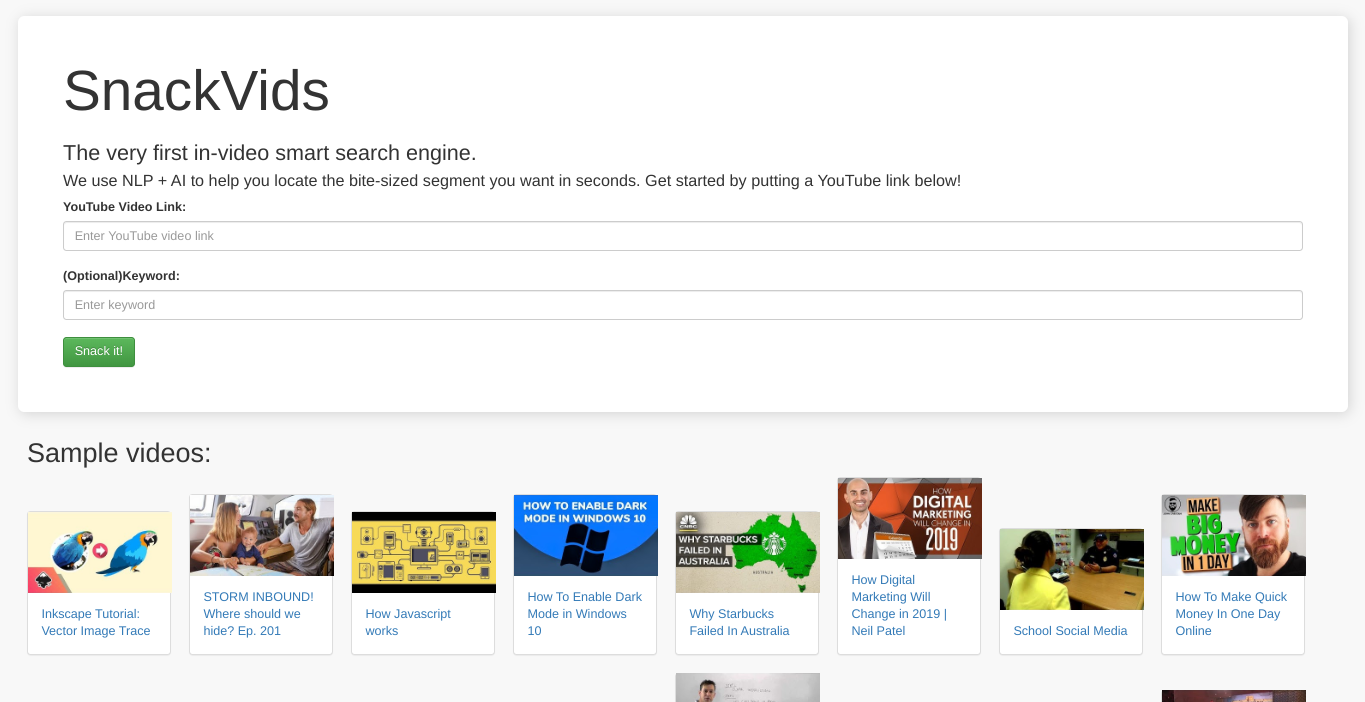Click tagline about first in-video search engine

(x=270, y=153)
